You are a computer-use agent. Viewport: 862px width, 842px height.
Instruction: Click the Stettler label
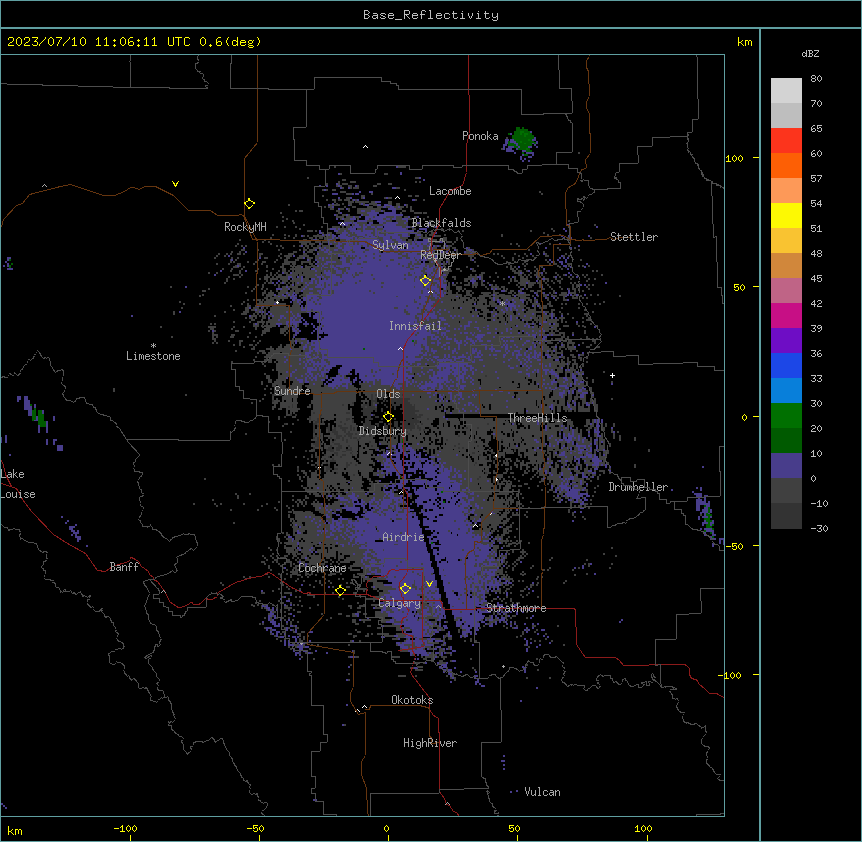634,237
